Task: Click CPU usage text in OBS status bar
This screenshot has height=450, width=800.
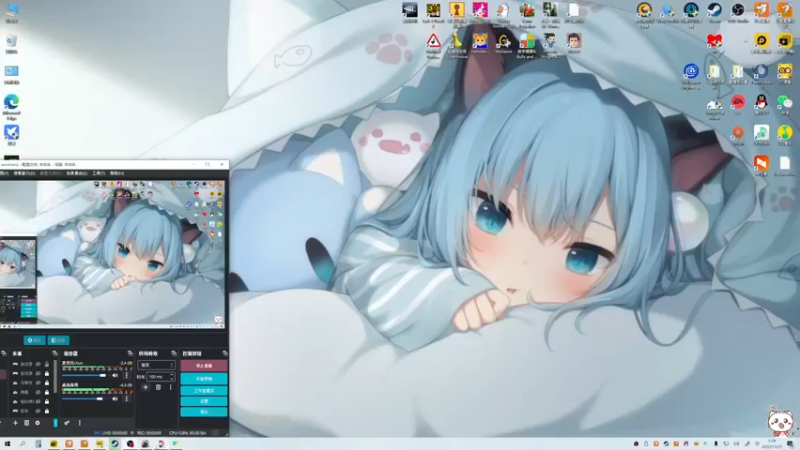Action: pos(188,433)
